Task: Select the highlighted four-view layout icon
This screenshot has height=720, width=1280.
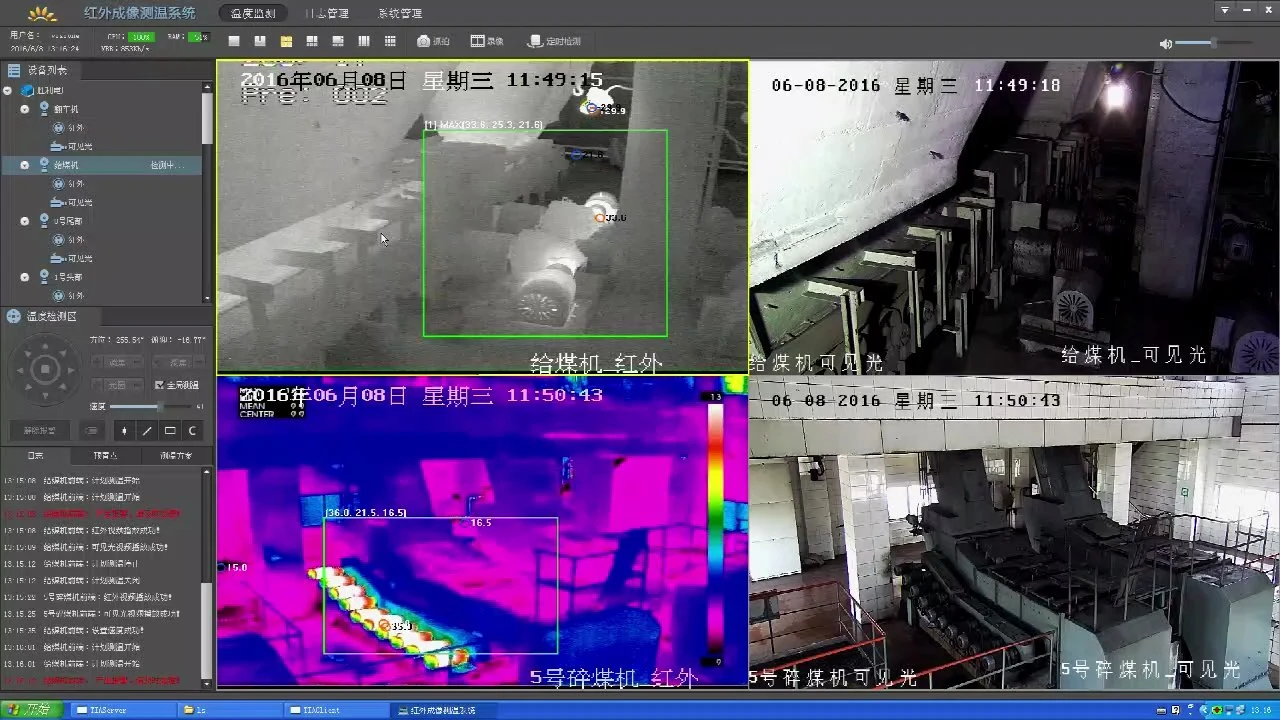Action: [286, 41]
